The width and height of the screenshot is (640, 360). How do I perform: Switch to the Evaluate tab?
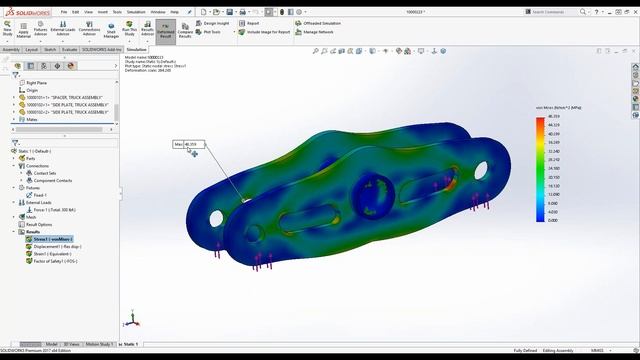click(69, 49)
